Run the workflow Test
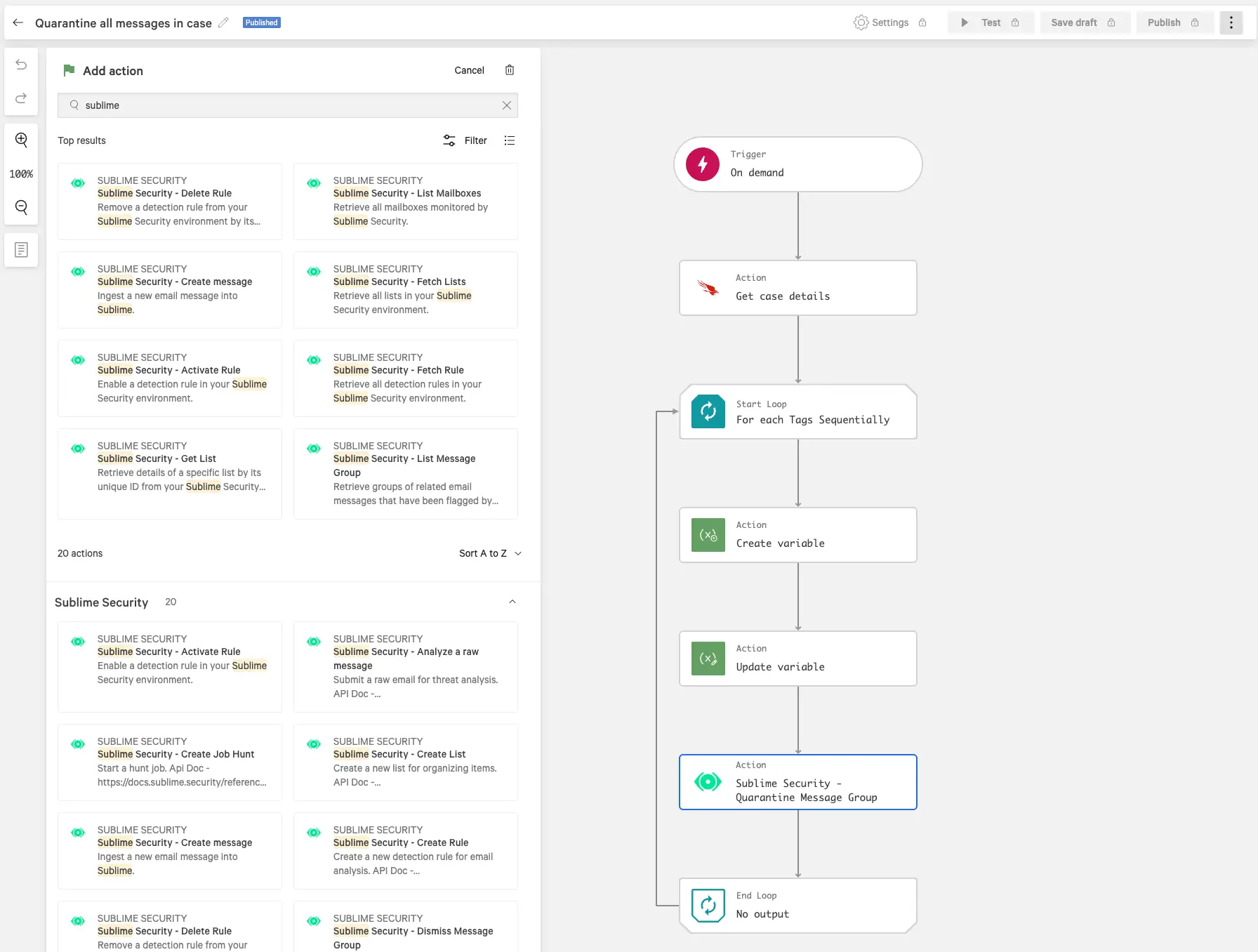 coord(991,22)
